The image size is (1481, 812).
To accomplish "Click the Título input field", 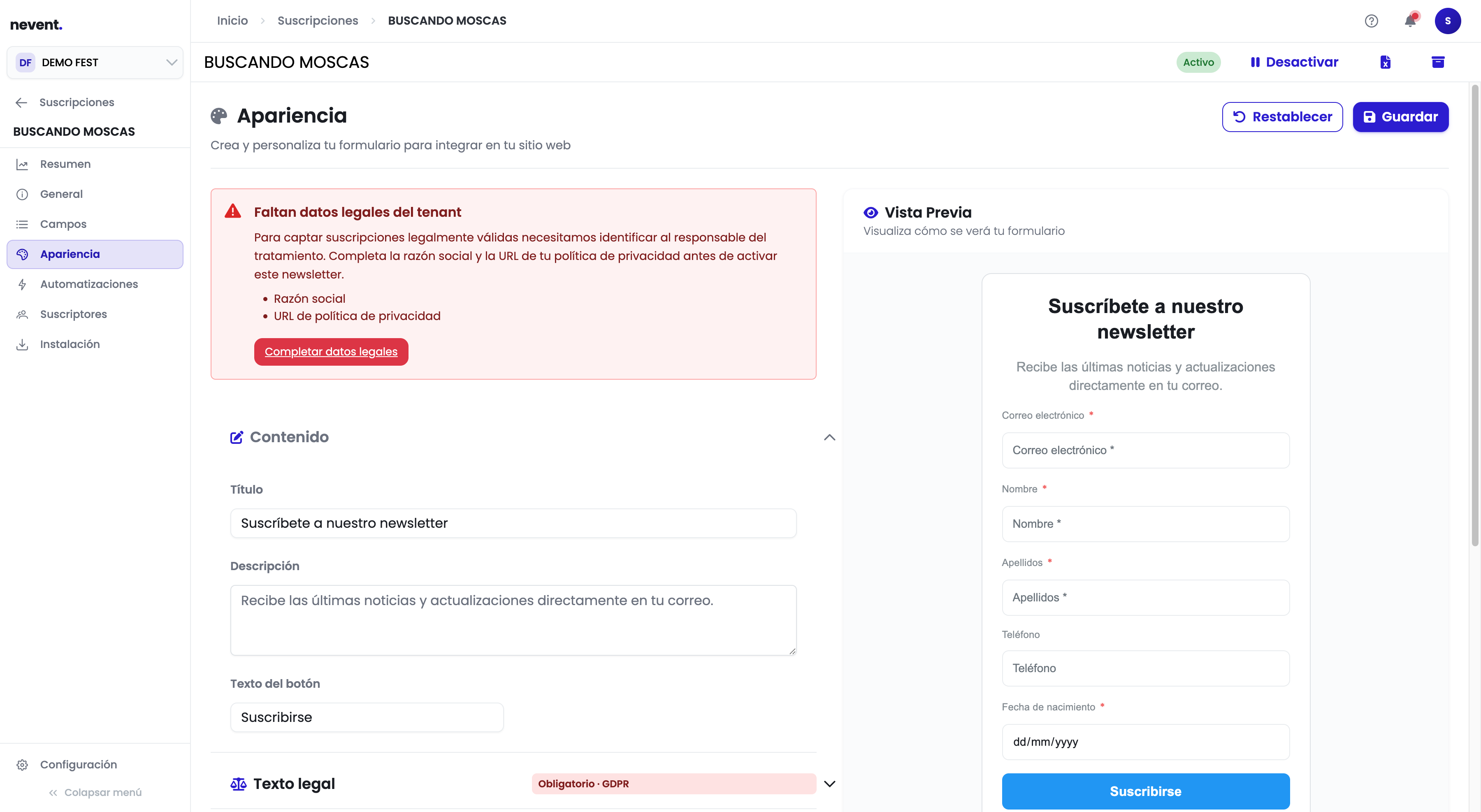I will pyautogui.click(x=513, y=523).
